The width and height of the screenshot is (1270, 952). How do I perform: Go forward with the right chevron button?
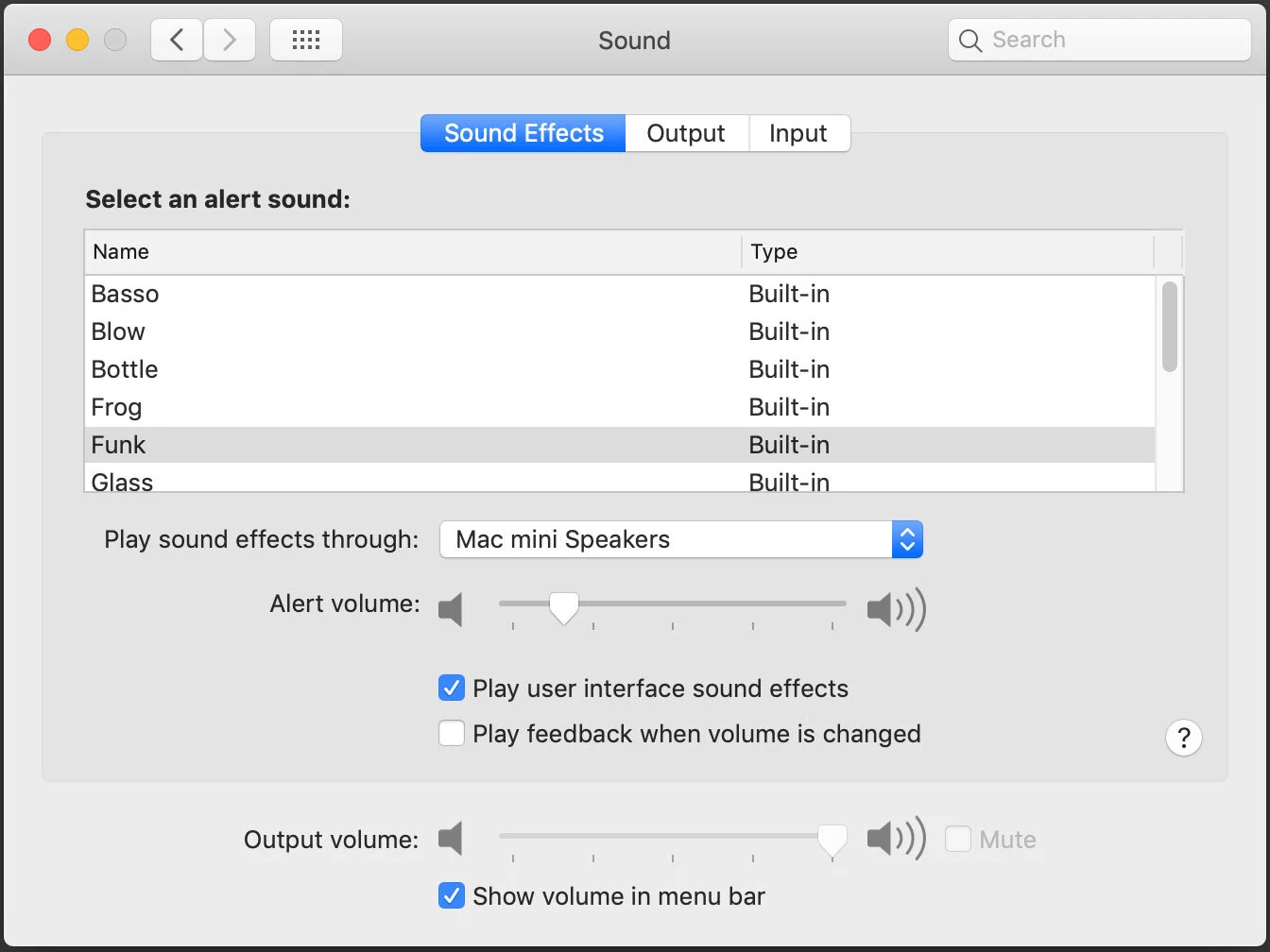pyautogui.click(x=230, y=40)
